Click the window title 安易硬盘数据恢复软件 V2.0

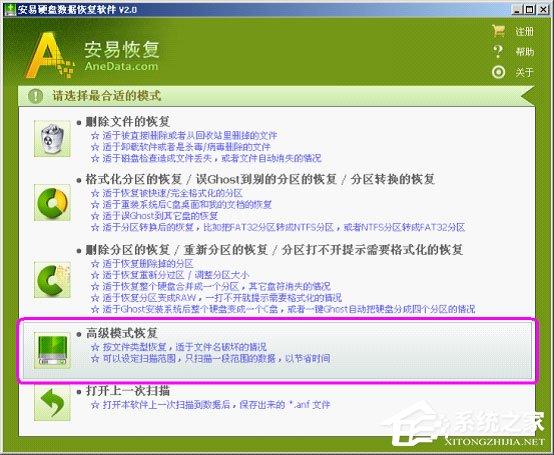[x=77, y=10]
